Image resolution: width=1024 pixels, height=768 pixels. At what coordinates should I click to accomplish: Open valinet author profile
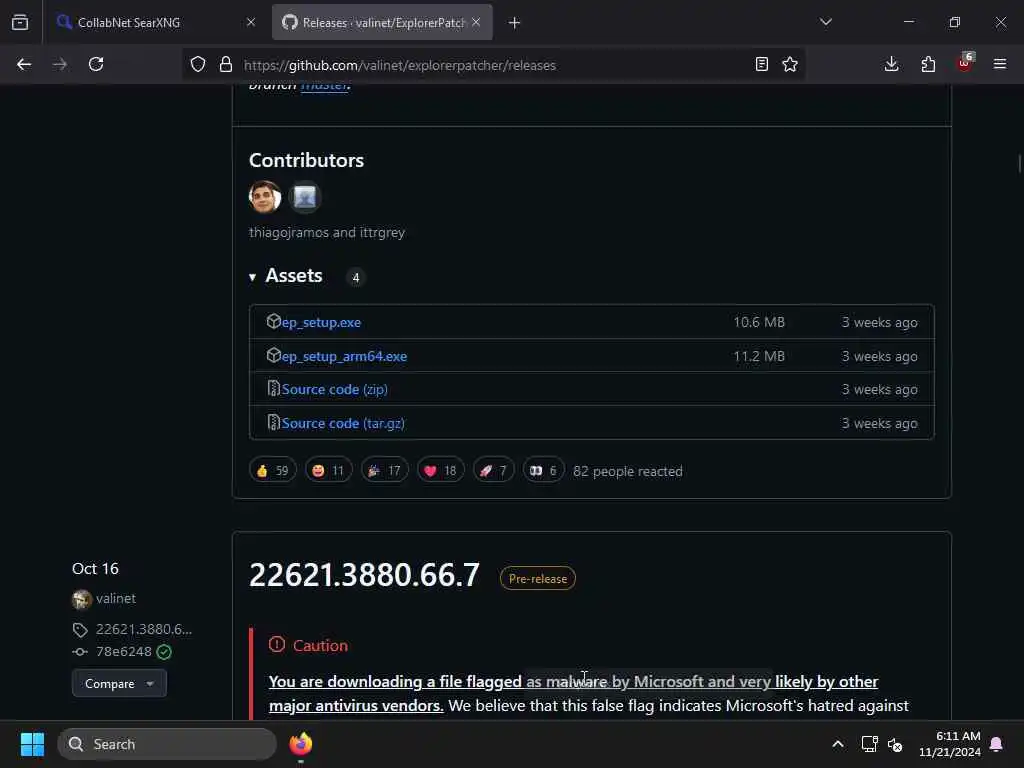116,598
